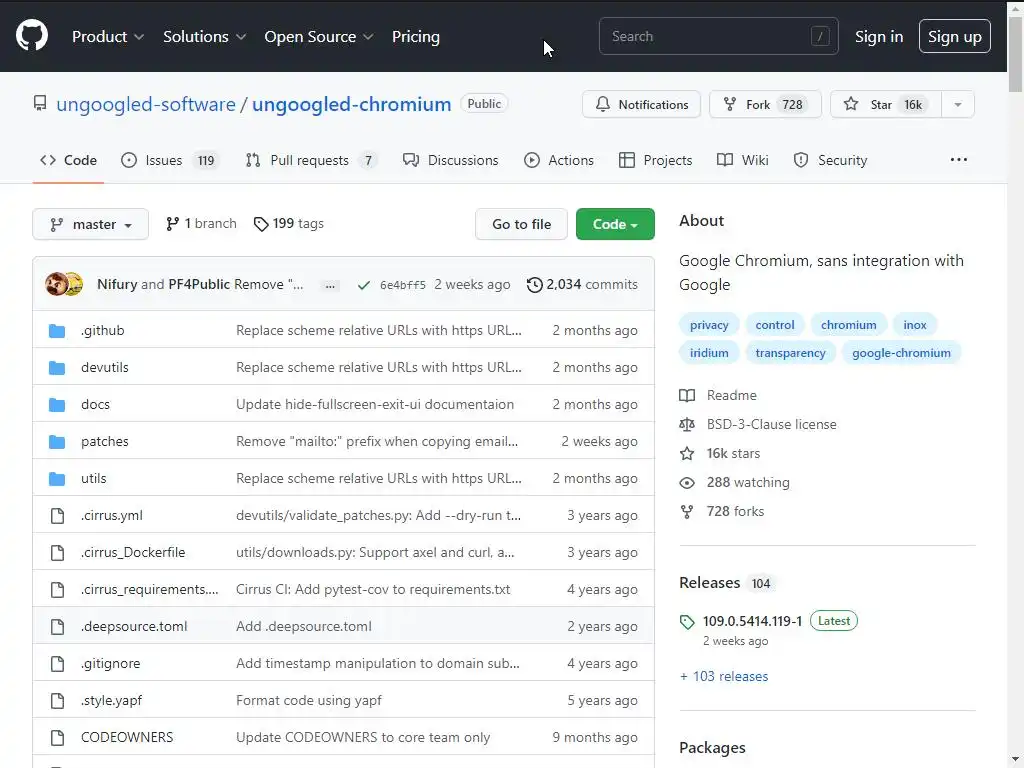Open the green Code dropdown
Image resolution: width=1024 pixels, height=768 pixels.
[615, 224]
